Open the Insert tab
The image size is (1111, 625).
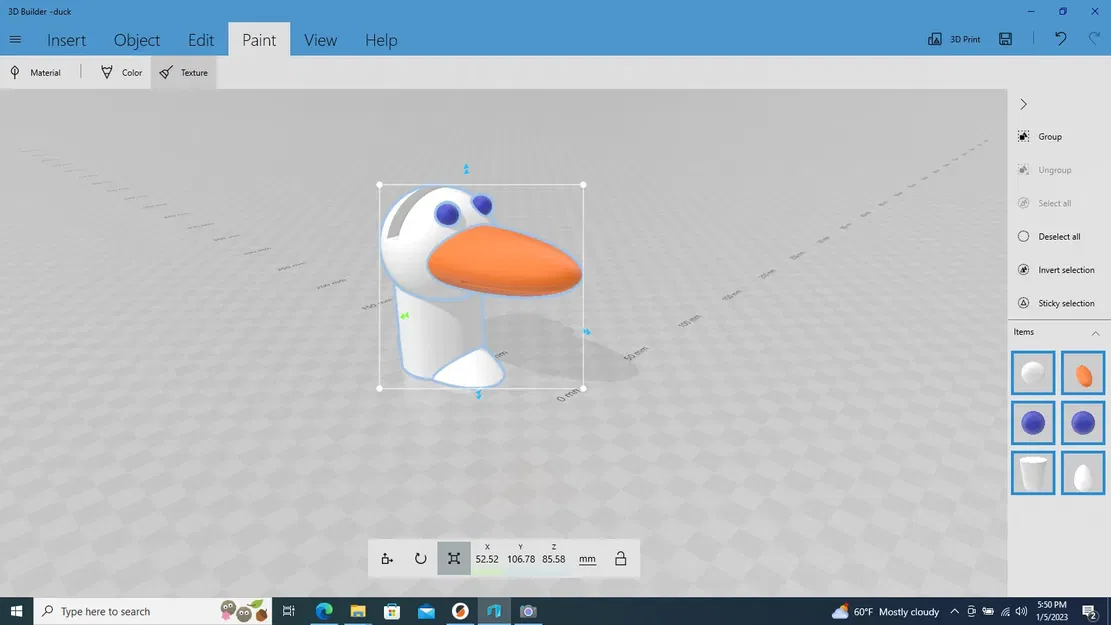(67, 40)
